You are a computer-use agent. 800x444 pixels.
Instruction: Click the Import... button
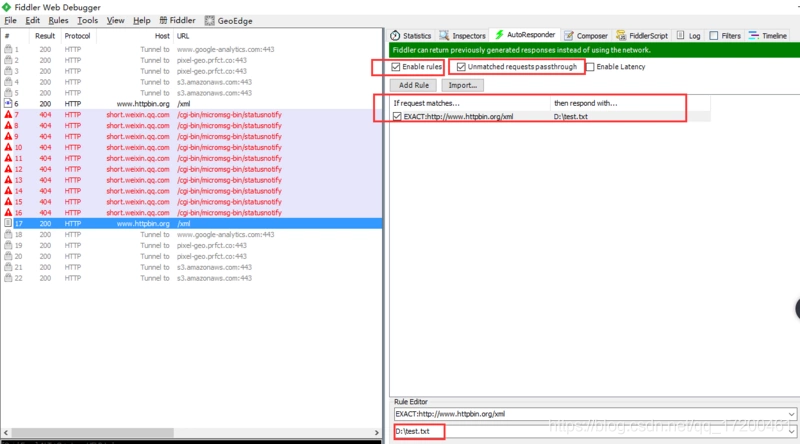click(462, 85)
